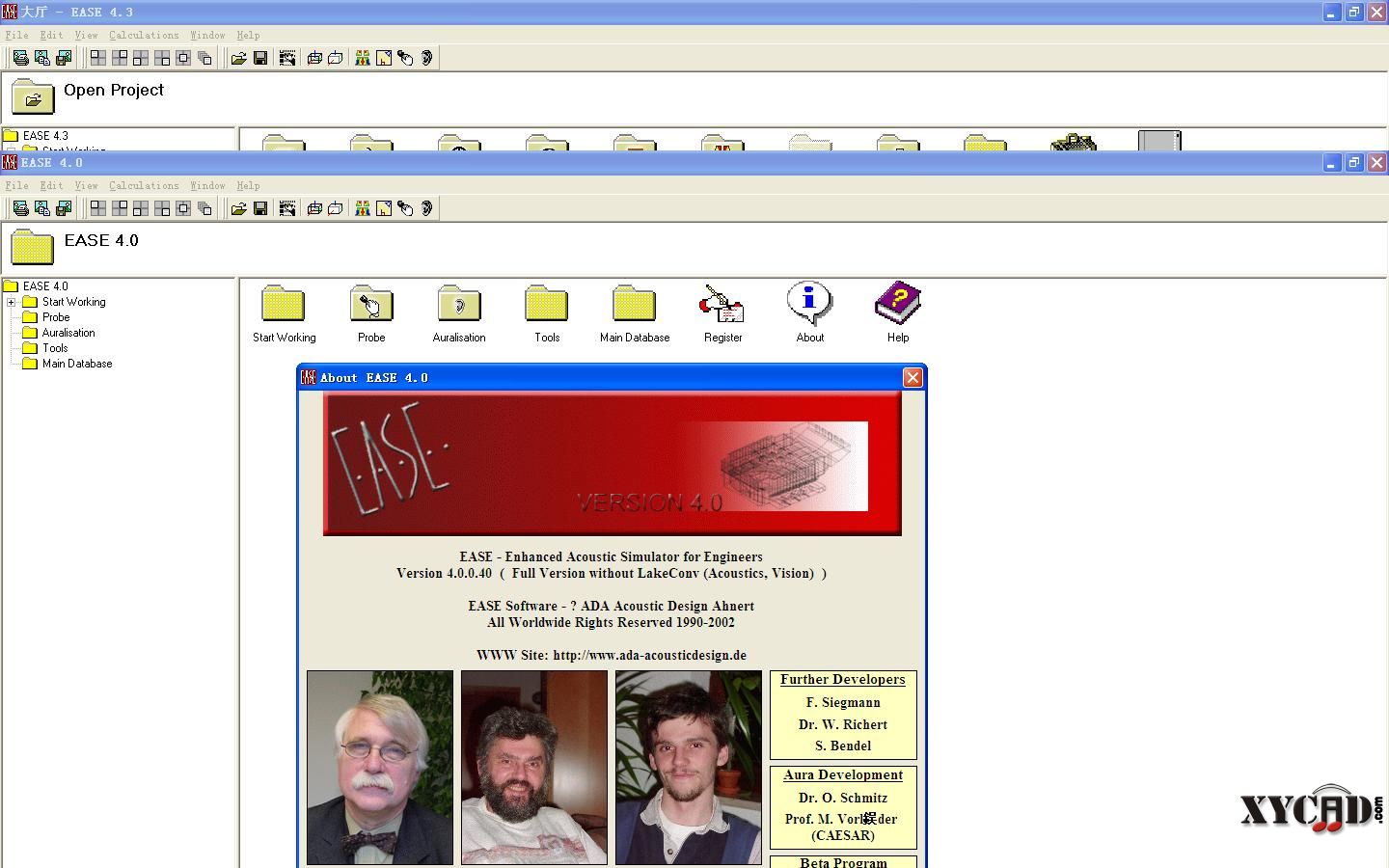Open File menu in EASE 4.0 window
The width and height of the screenshot is (1389, 868).
tap(16, 185)
